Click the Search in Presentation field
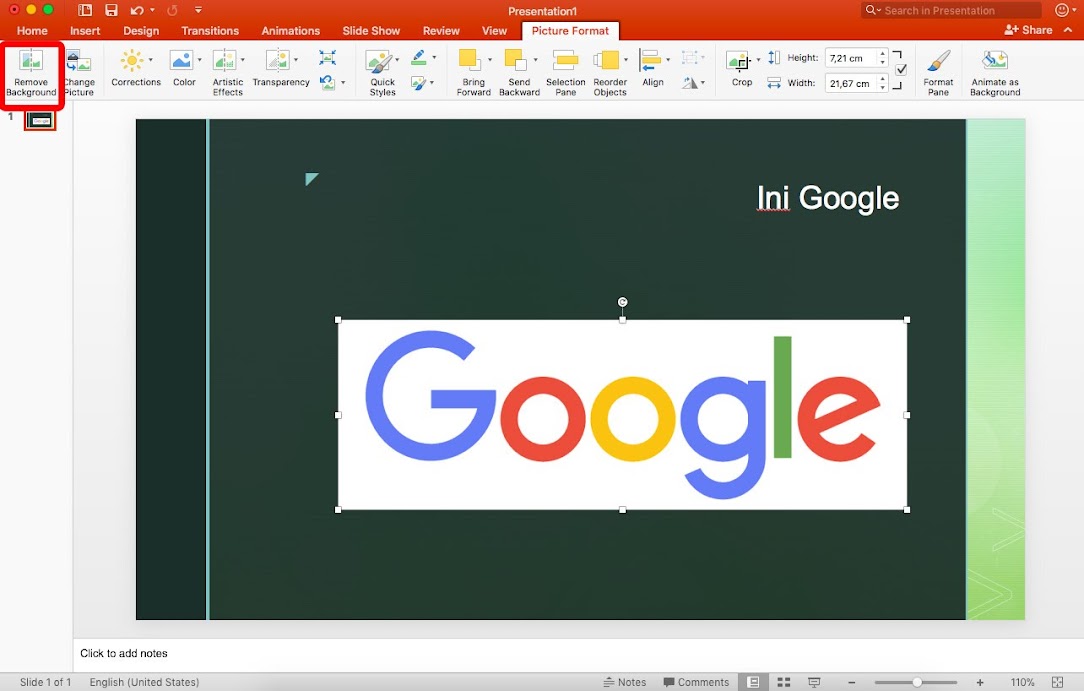The image size is (1084, 691). point(951,10)
